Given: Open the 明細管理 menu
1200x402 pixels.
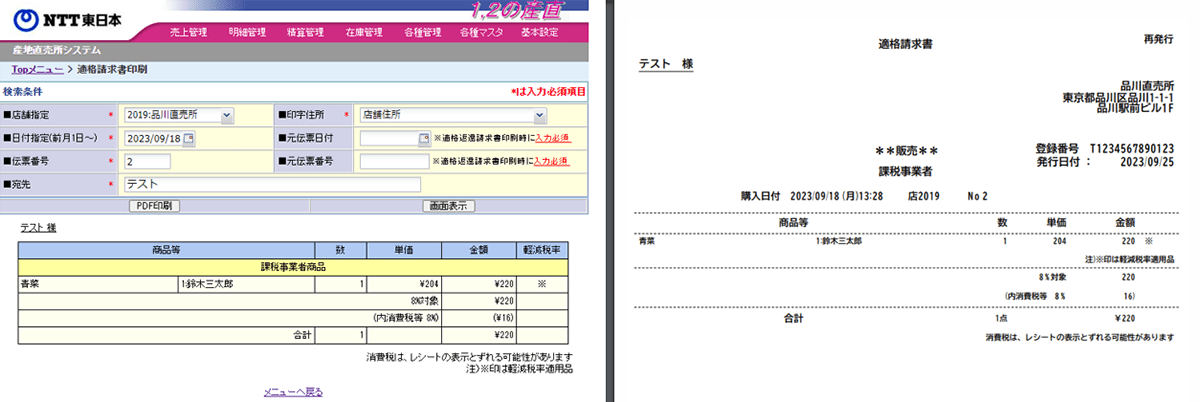Looking at the screenshot, I should (247, 32).
